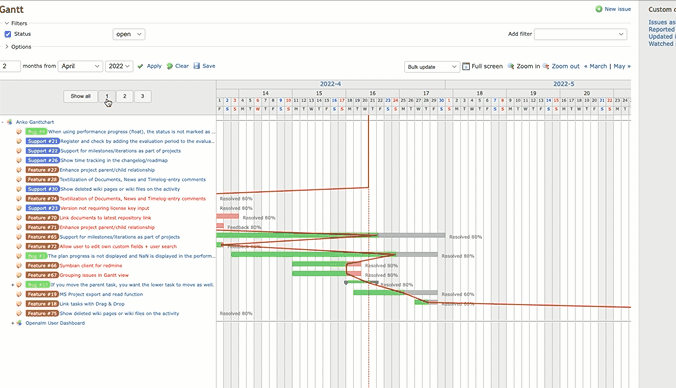Open the Status 'open' dropdown

129,34
